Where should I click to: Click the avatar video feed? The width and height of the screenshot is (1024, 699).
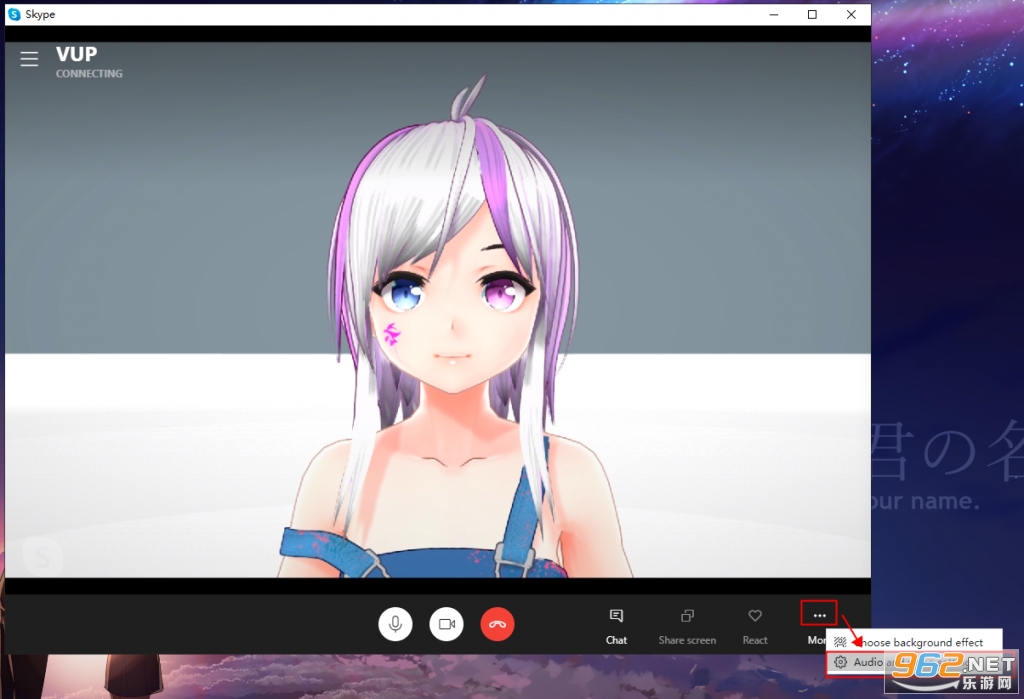[438, 310]
